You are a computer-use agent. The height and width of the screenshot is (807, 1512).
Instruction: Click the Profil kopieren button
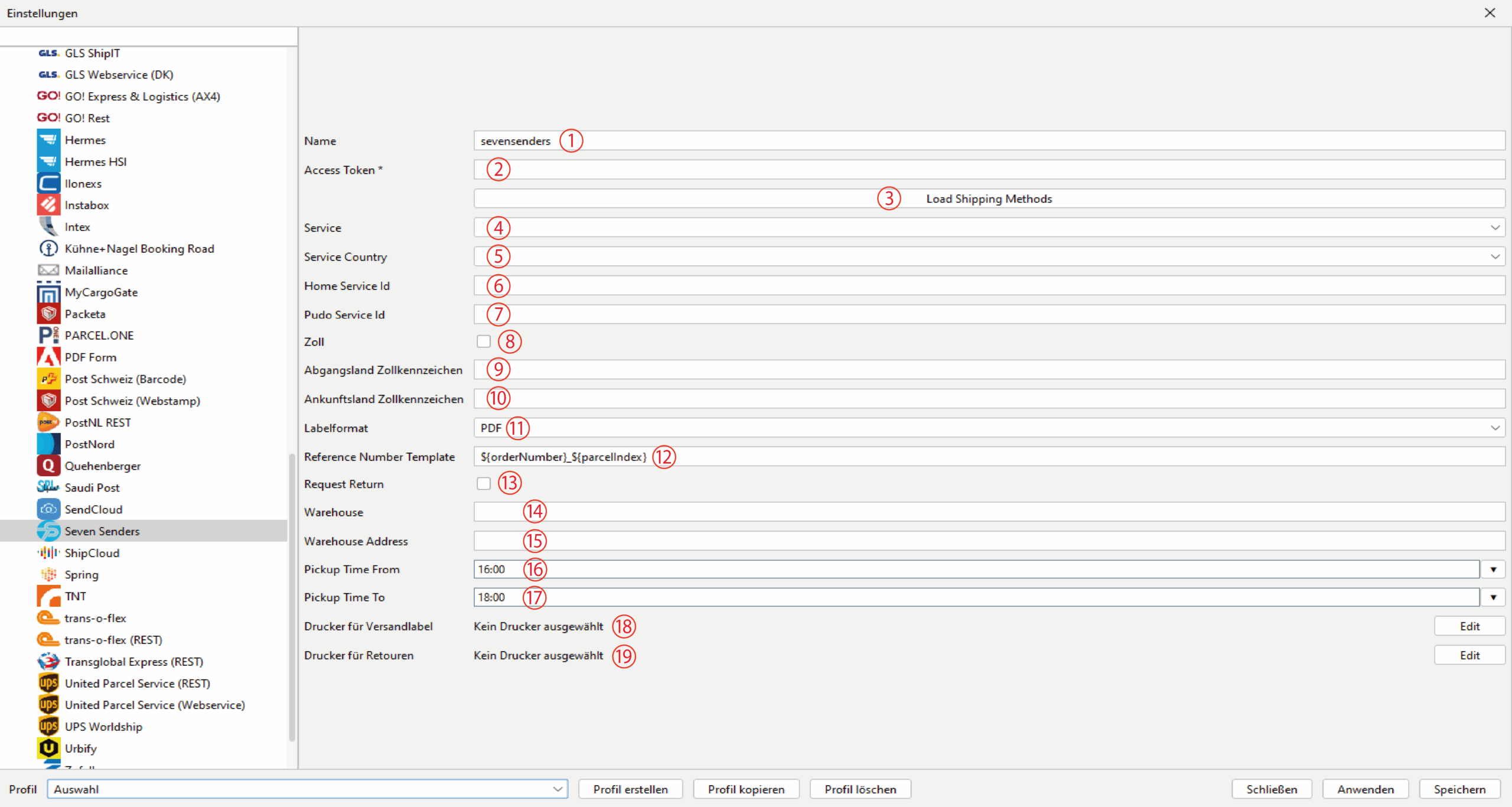tap(746, 789)
